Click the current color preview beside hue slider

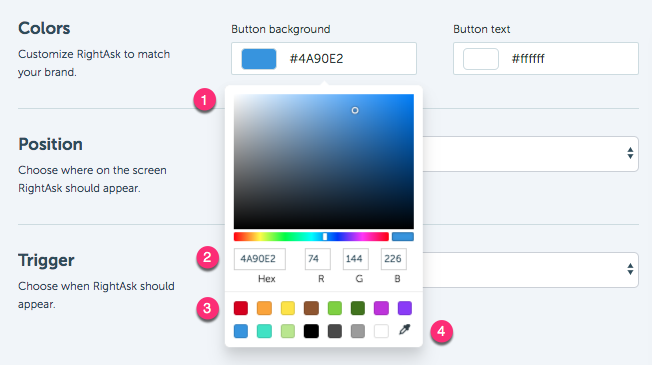click(x=403, y=237)
